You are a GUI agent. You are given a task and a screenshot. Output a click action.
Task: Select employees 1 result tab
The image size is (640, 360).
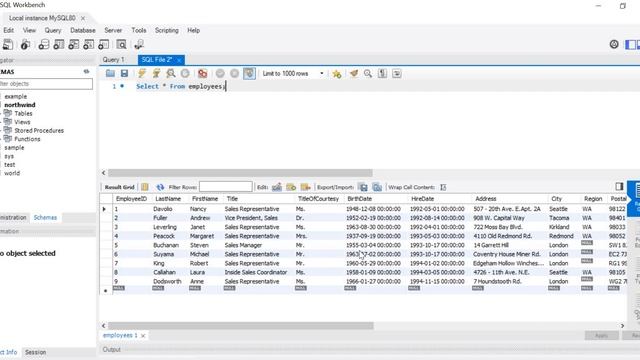pyautogui.click(x=120, y=335)
